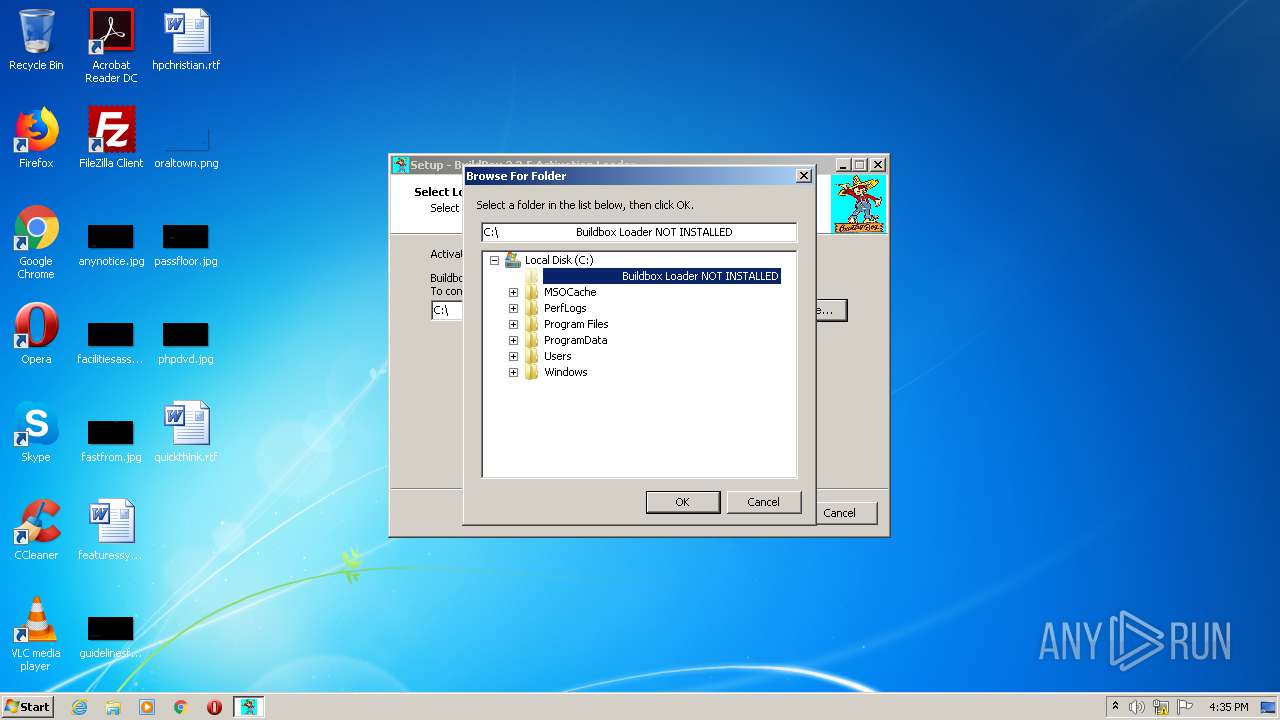1280x720 pixels.
Task: Expand the Program Files folder
Action: point(513,324)
